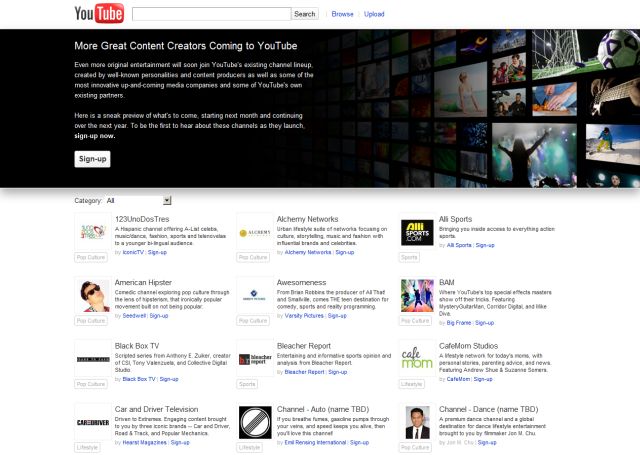The image size is (640, 455).
Task: Follow the Varsity Pictures link
Action: 304,315
